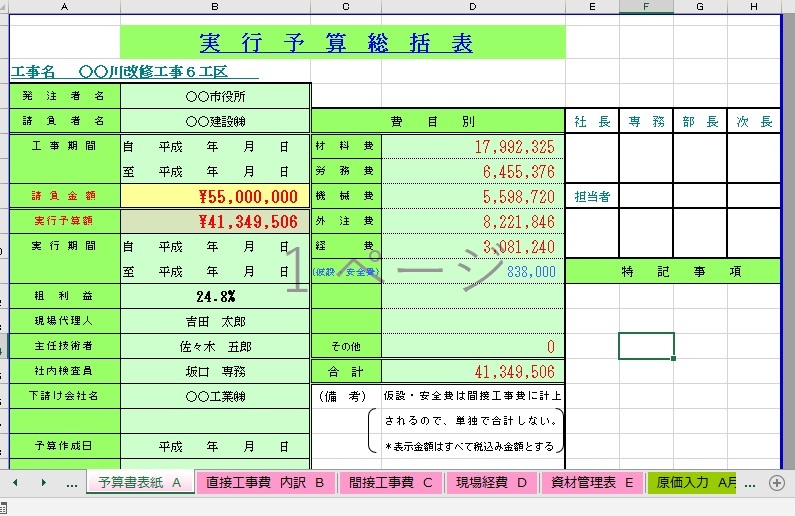
Task: Select the 8,221,846 outsourcing cost cell
Action: point(473,222)
